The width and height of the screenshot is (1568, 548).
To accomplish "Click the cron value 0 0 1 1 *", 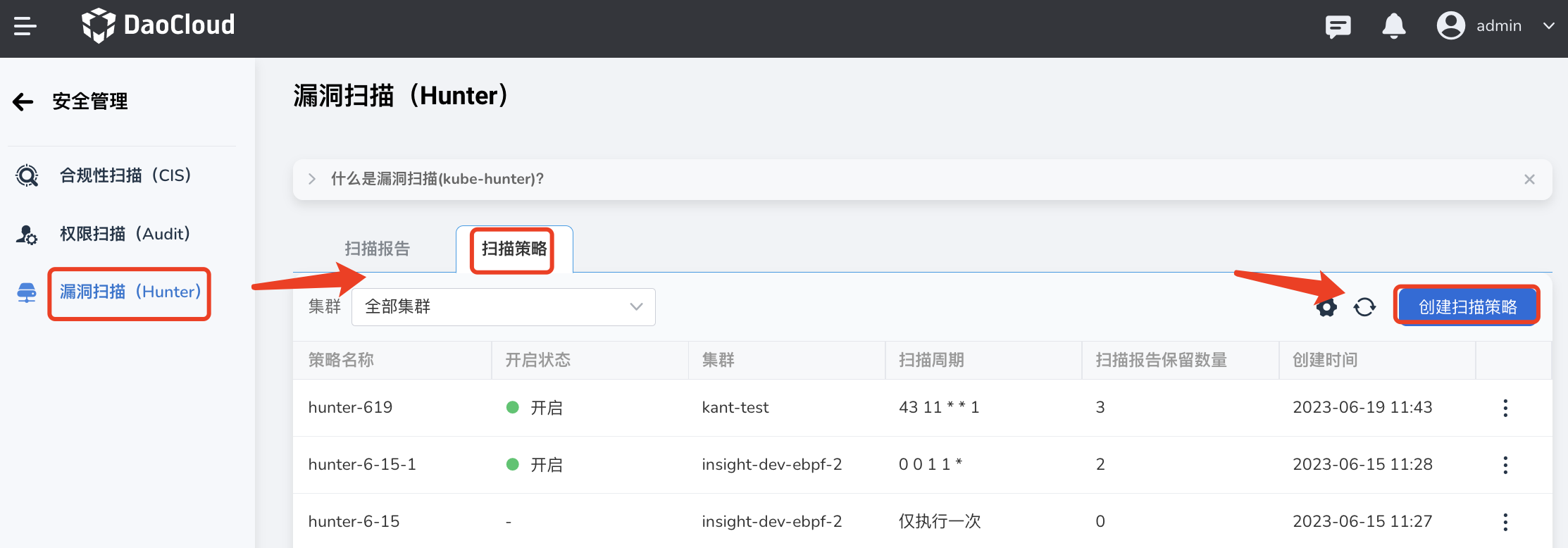I will [x=931, y=464].
